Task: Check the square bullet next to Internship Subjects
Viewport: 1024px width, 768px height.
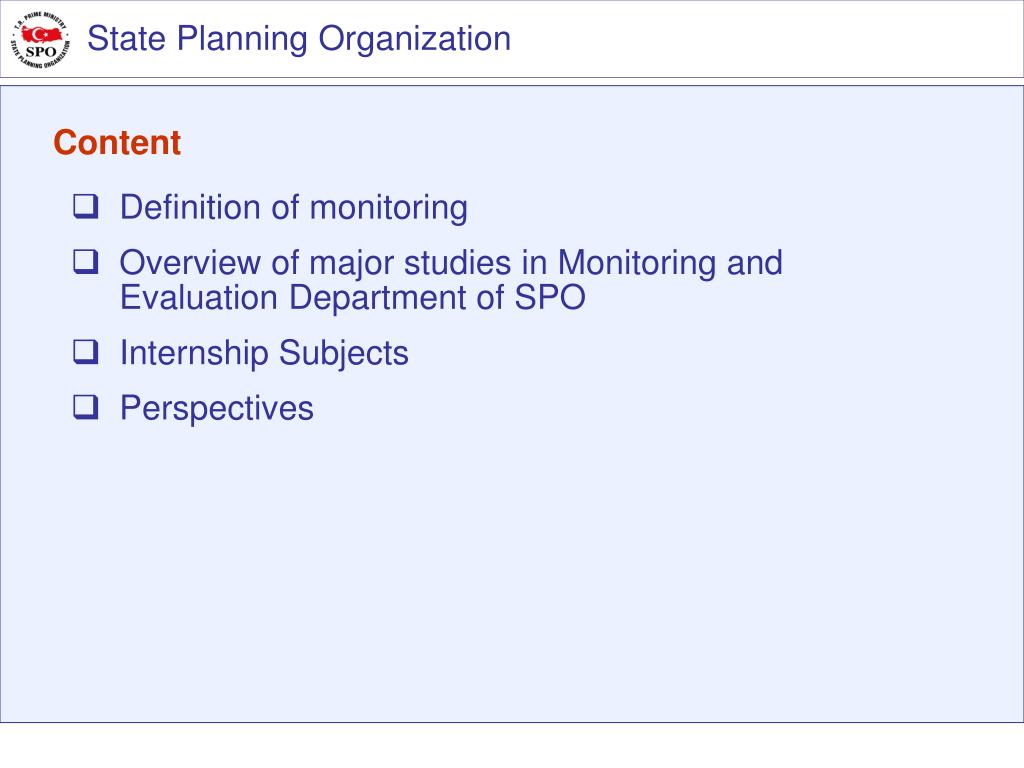Action: (86, 352)
